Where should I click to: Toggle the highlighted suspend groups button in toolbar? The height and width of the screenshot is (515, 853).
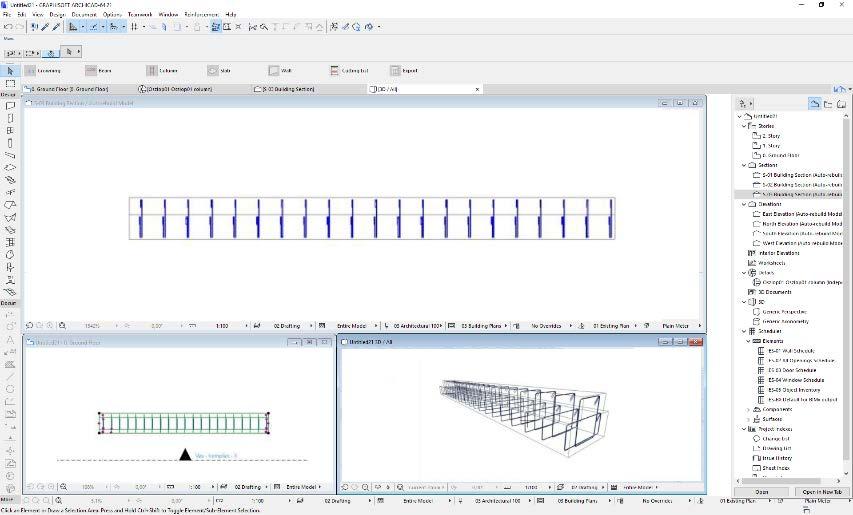[x=216, y=27]
